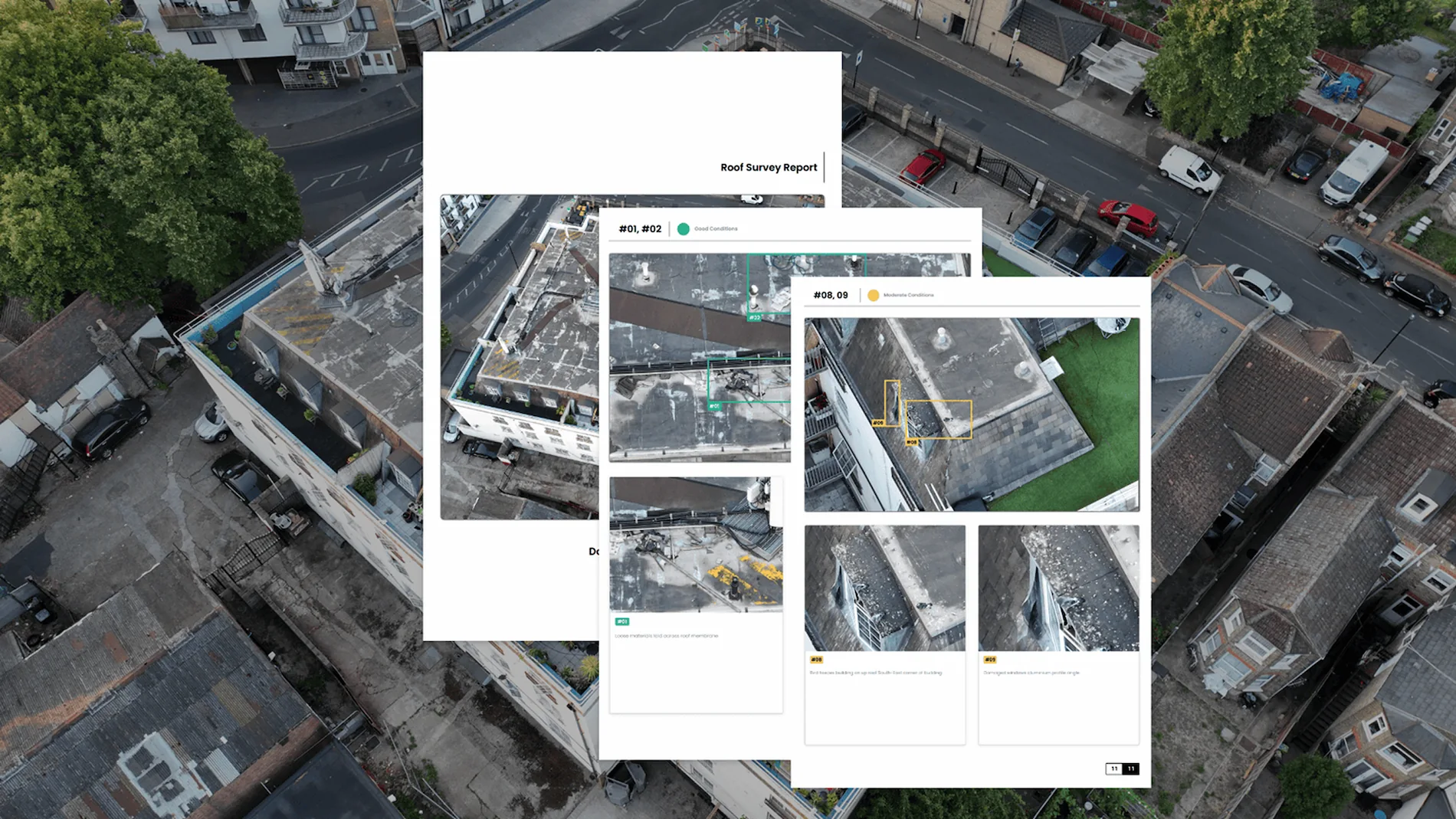Toggle the green #01 region outline on membrane photo

(749, 379)
